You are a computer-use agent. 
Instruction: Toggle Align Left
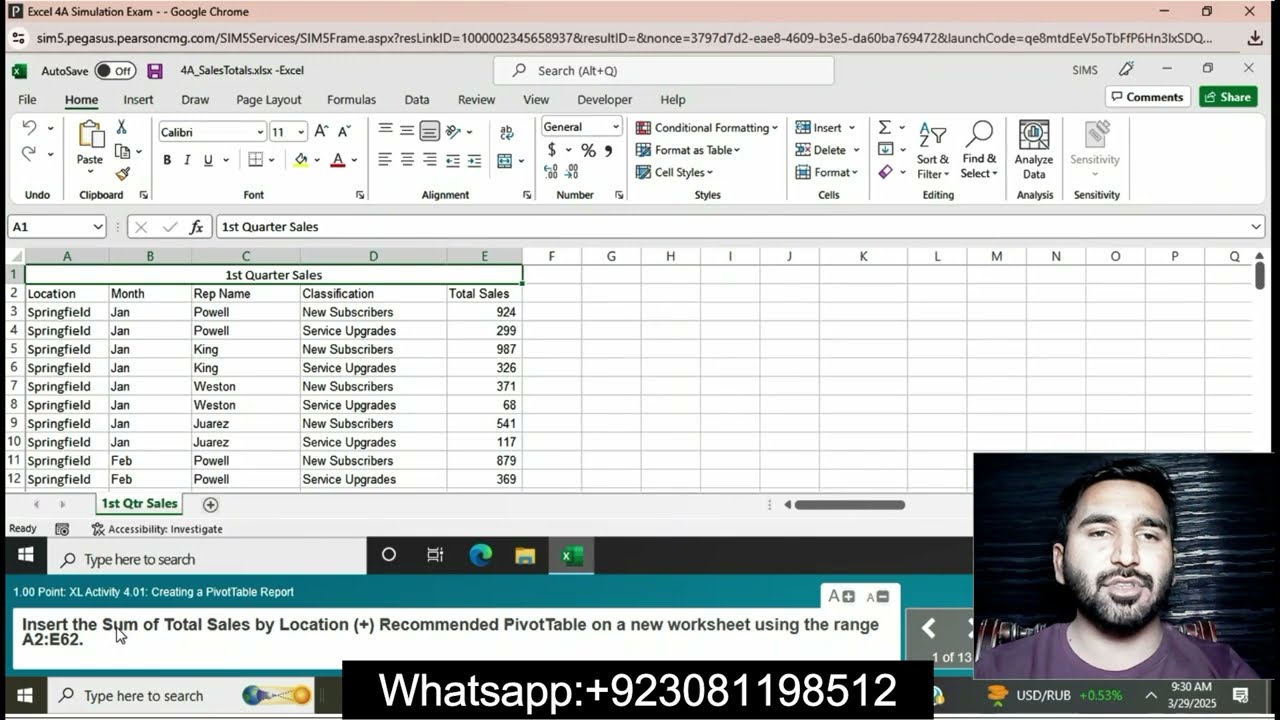click(x=384, y=160)
